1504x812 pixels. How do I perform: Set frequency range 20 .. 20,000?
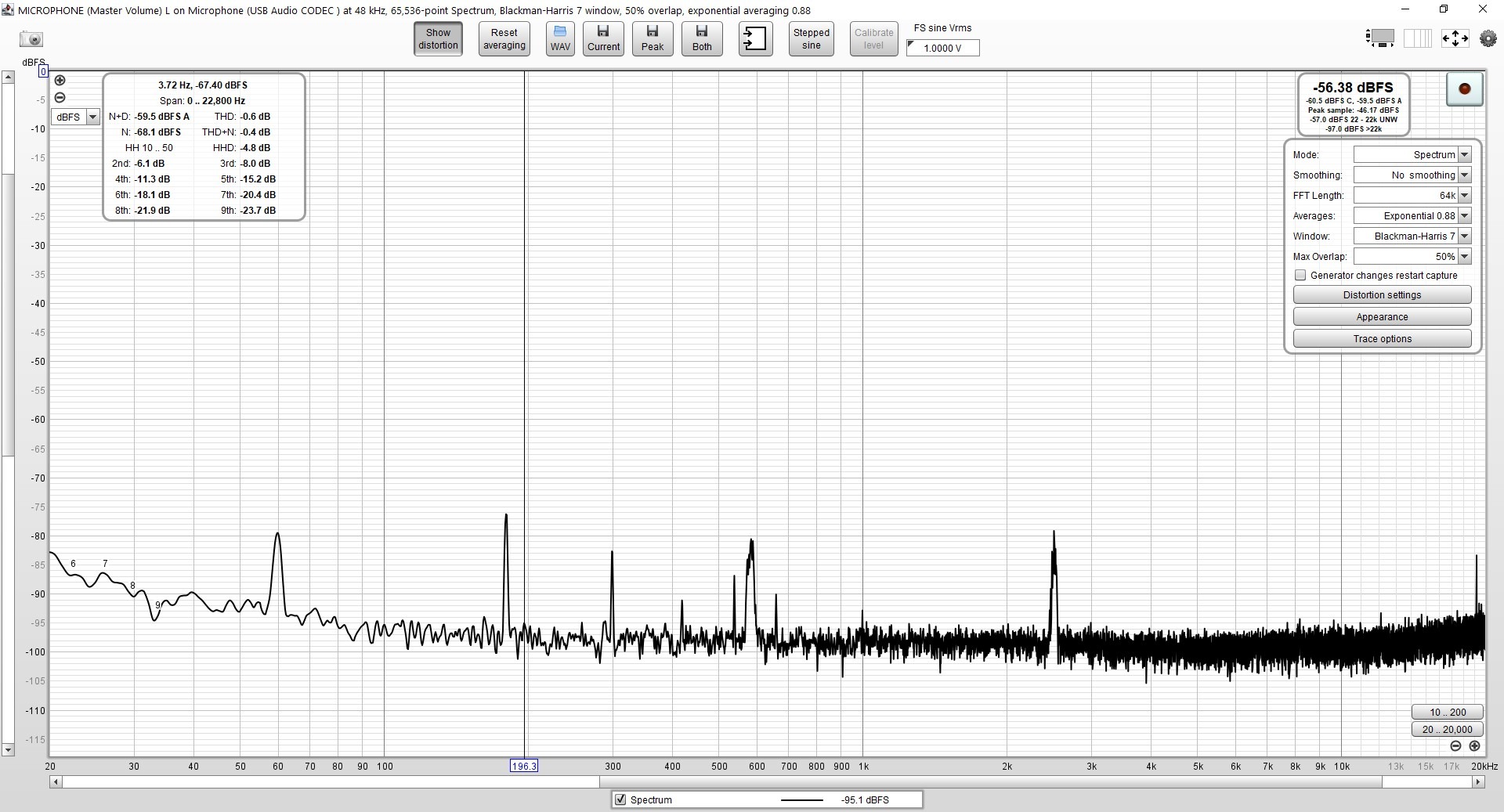point(1448,730)
